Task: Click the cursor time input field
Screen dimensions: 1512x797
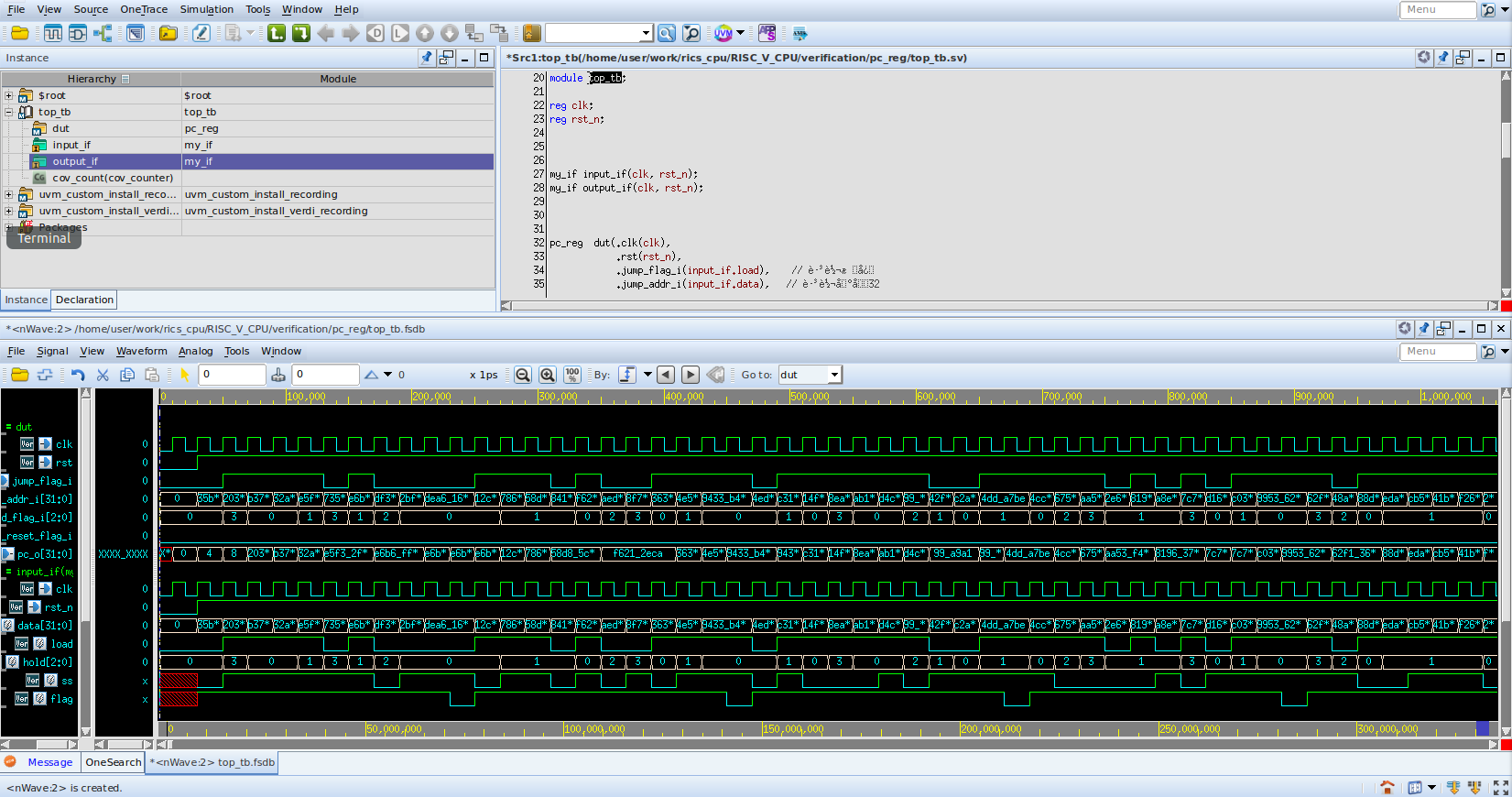Action: pyautogui.click(x=231, y=375)
